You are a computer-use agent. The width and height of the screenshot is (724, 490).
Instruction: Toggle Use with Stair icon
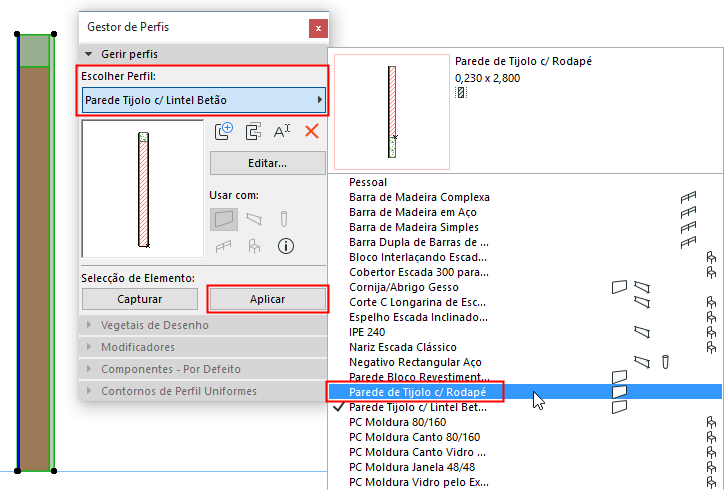pos(254,246)
